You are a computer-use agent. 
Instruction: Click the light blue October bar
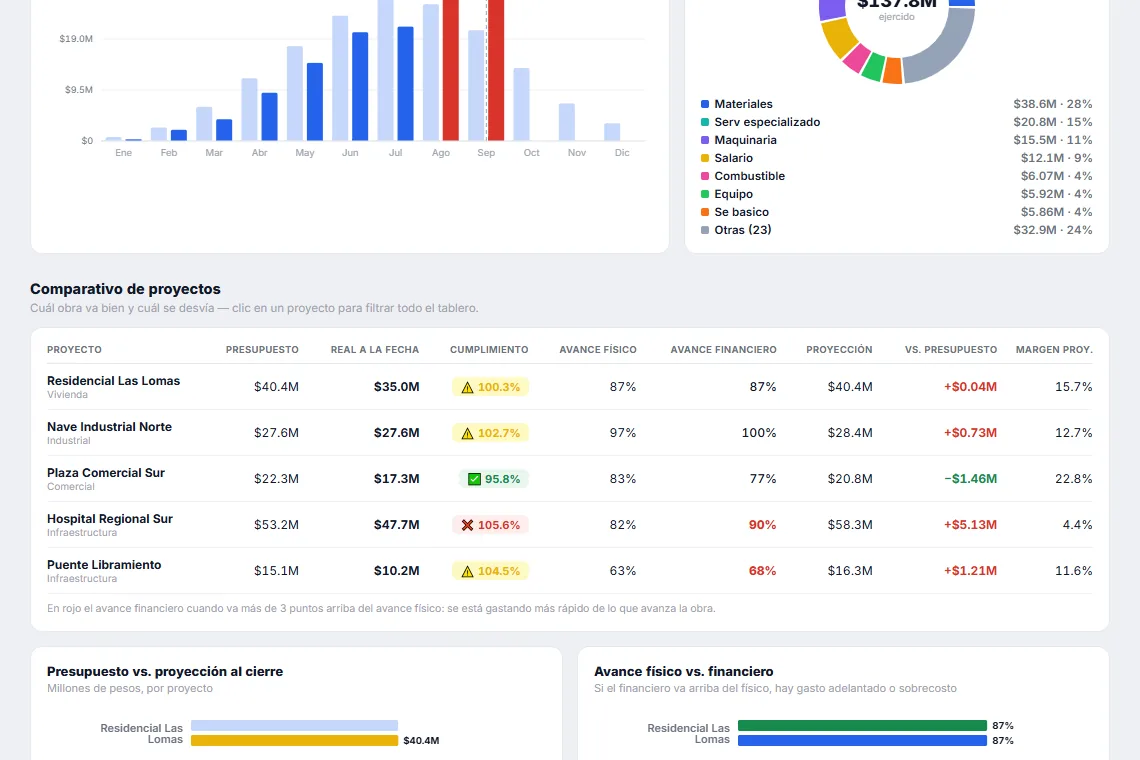click(521, 104)
